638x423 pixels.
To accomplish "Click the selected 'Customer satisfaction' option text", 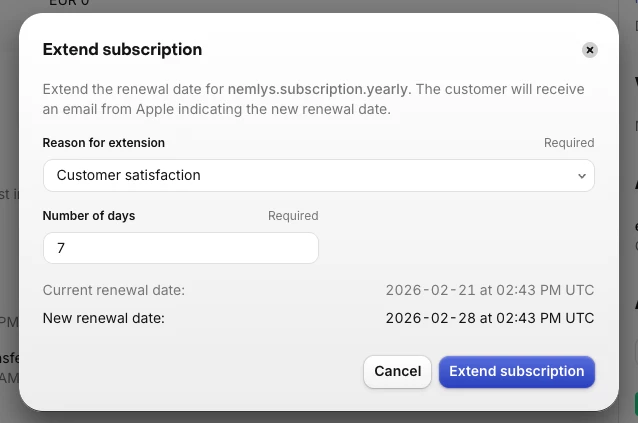I will 129,175.
